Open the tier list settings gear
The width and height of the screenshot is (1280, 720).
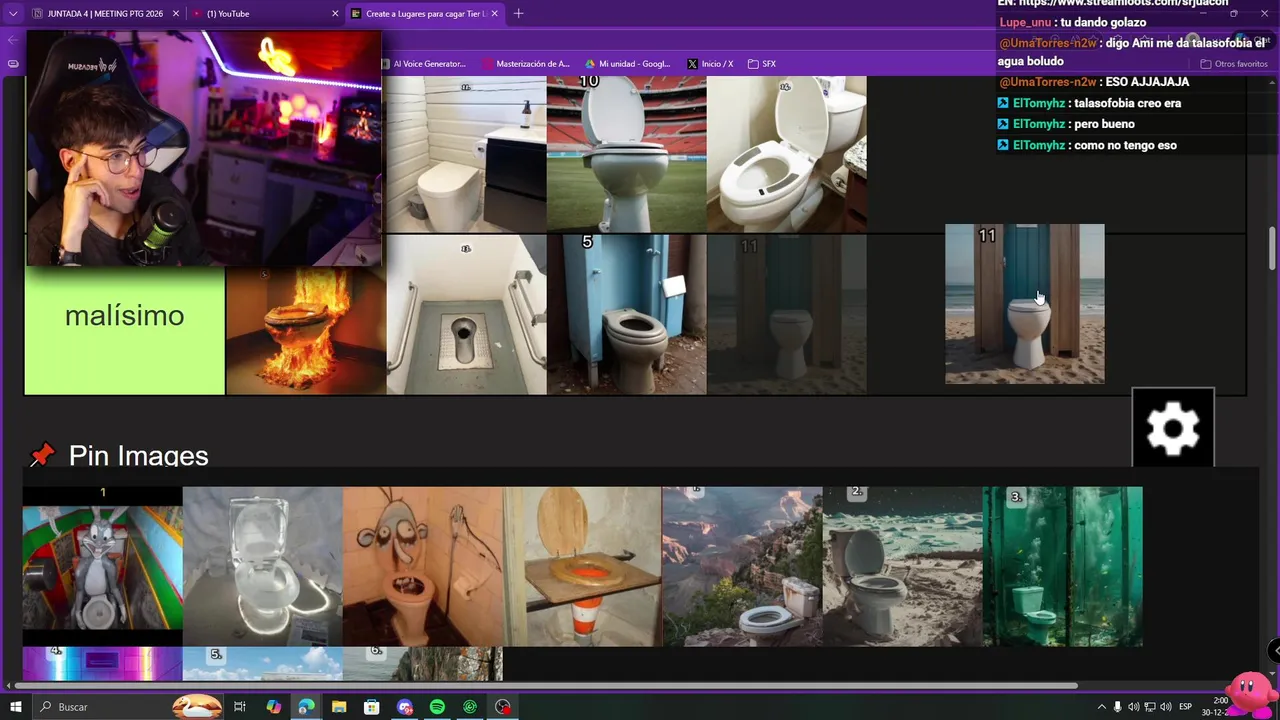tap(1173, 428)
